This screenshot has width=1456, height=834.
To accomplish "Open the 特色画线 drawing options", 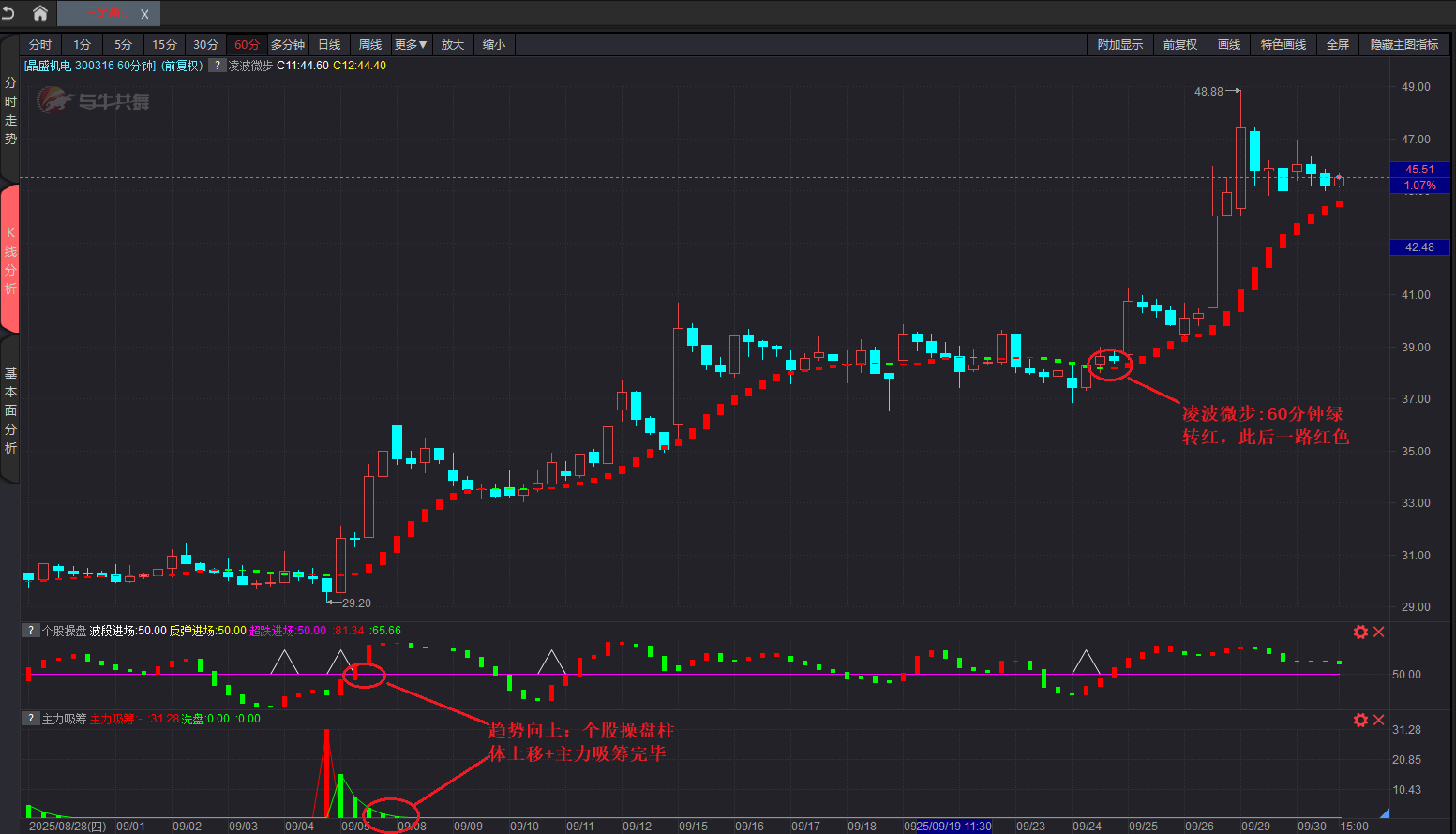I will click(x=1283, y=45).
